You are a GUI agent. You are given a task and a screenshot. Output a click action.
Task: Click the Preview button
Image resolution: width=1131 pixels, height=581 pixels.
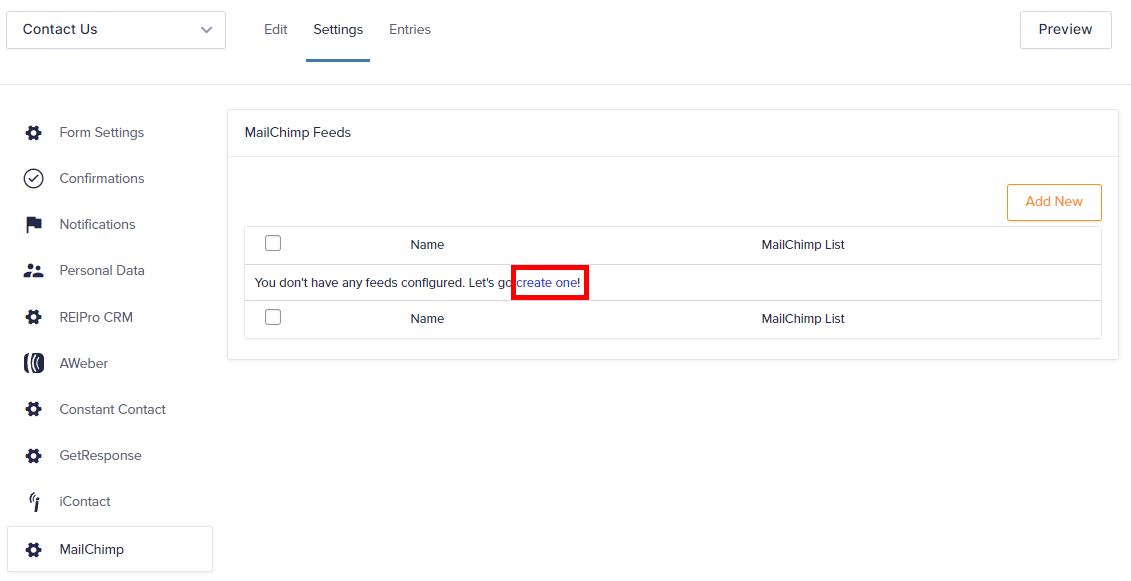click(1065, 30)
